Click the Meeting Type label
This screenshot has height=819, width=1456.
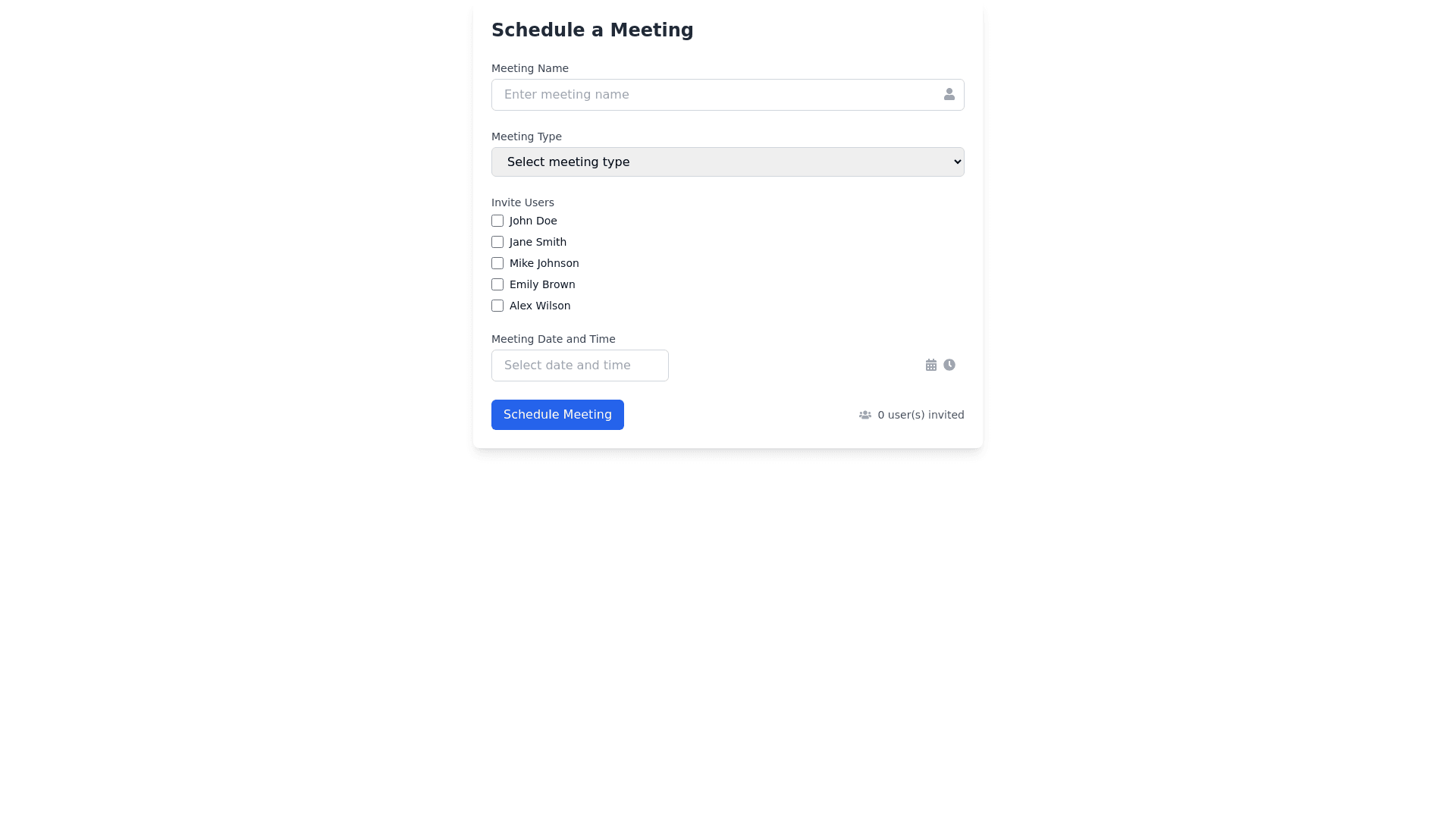tap(526, 136)
